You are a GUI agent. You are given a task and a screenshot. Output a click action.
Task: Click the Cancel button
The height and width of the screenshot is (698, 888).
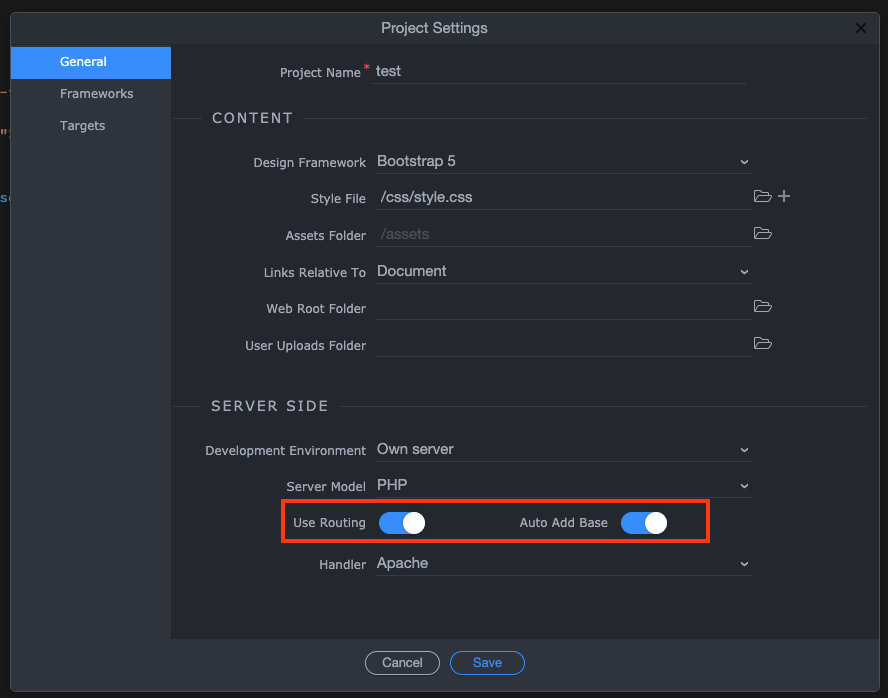(402, 663)
